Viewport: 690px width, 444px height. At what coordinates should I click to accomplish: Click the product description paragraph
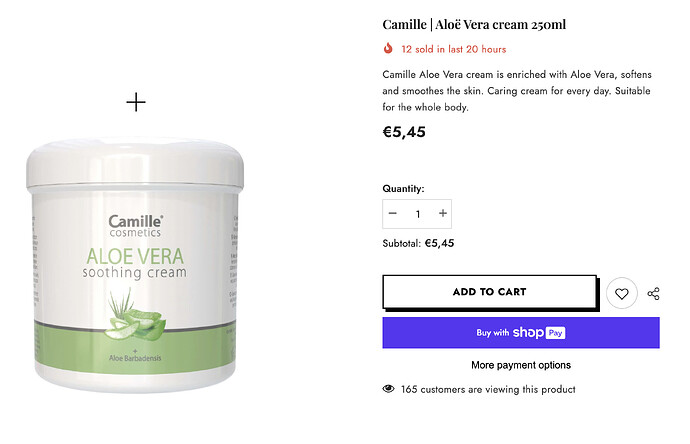(x=517, y=91)
